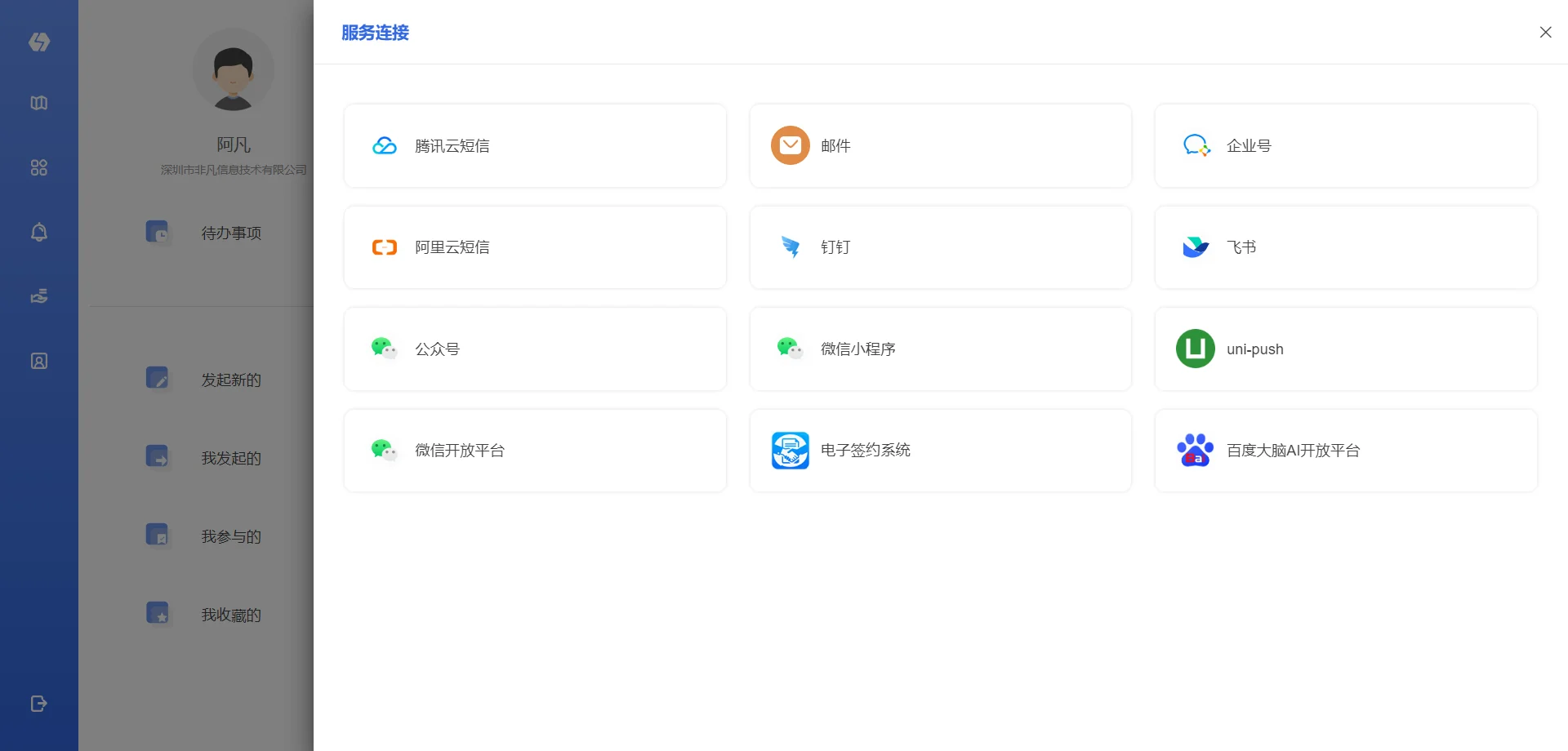1568x751 pixels.
Task: Go to 我参与的 menu item
Action: 231,537
